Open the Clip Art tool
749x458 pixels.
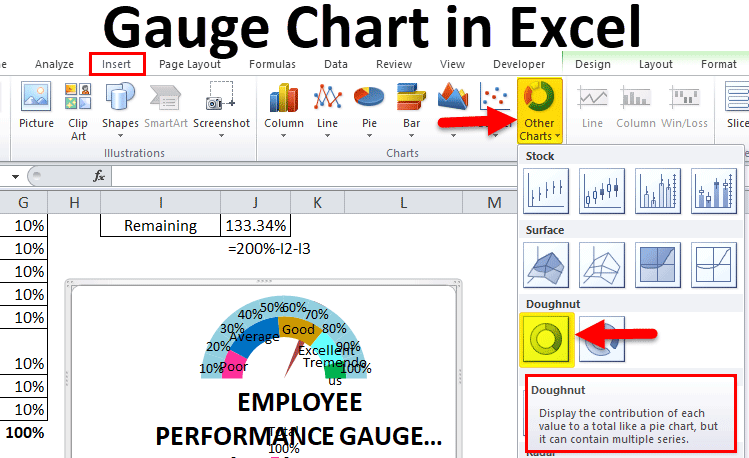click(x=78, y=112)
